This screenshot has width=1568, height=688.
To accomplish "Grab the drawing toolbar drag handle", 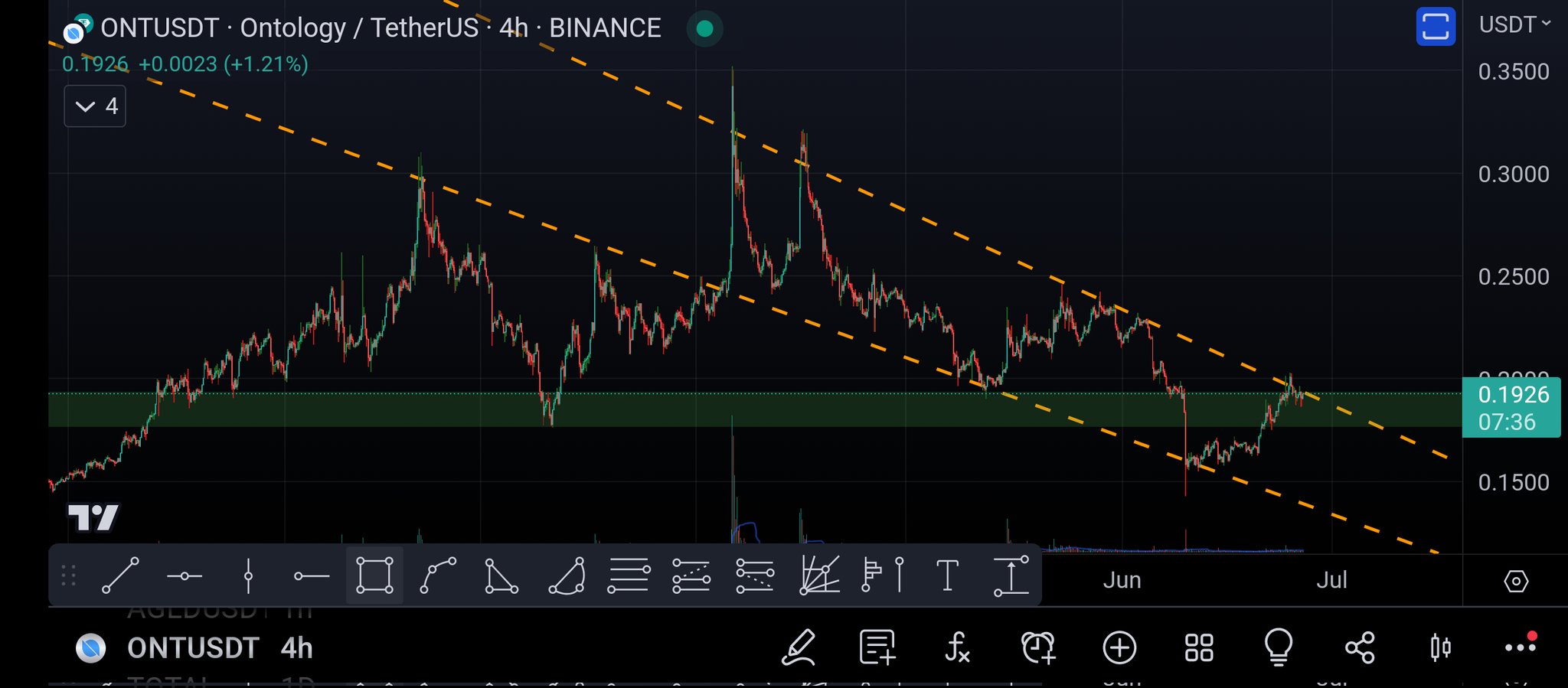I will click(68, 576).
